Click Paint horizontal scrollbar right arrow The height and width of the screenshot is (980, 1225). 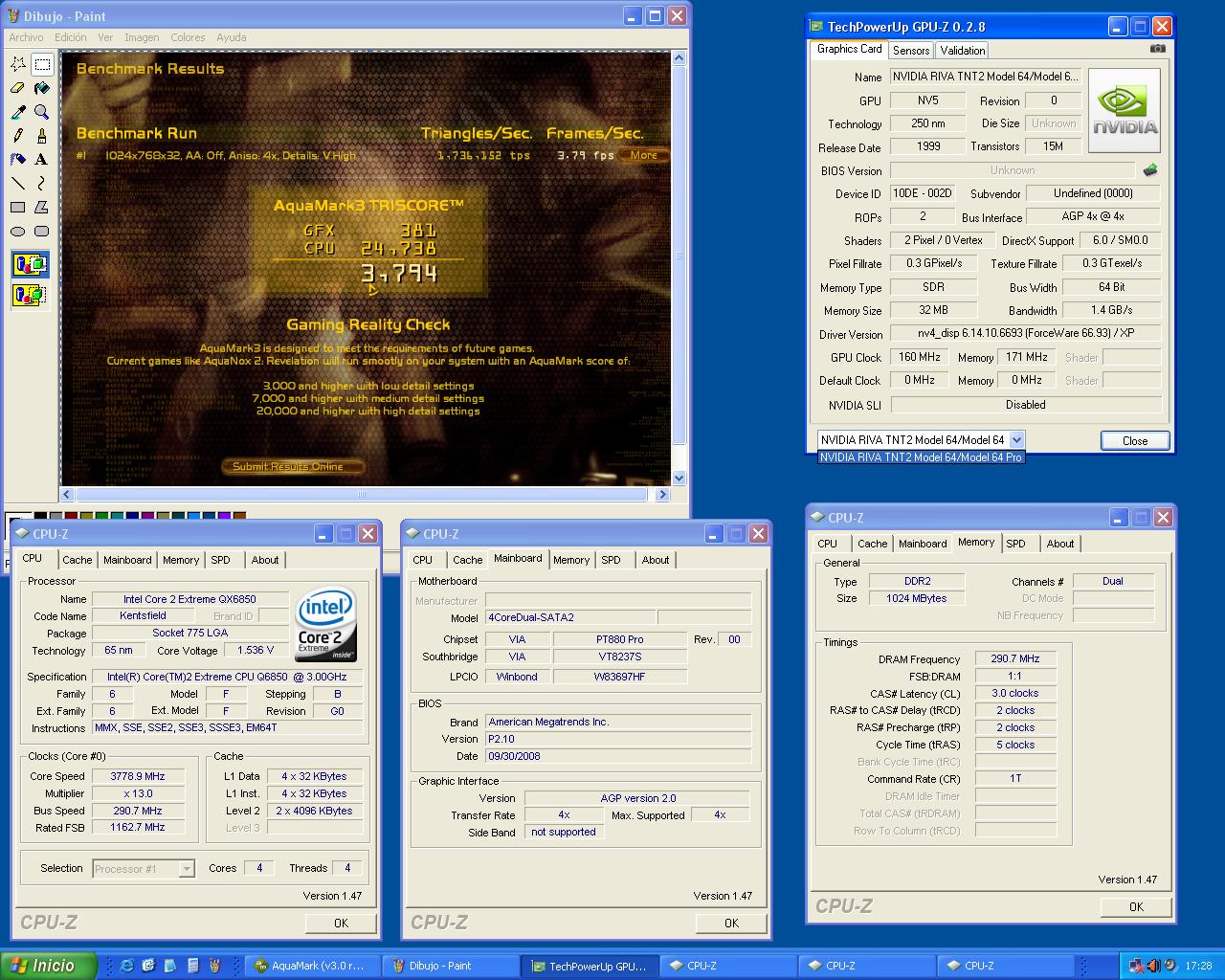662,495
